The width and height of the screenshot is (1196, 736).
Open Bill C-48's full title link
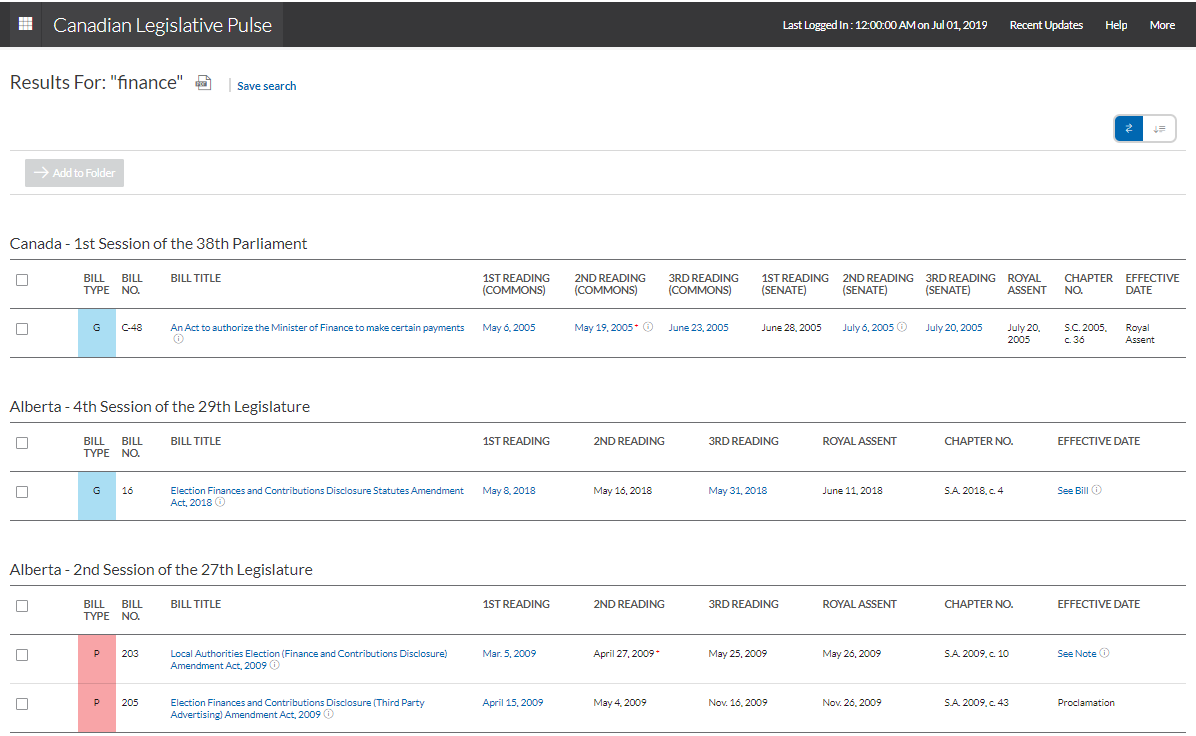(317, 327)
